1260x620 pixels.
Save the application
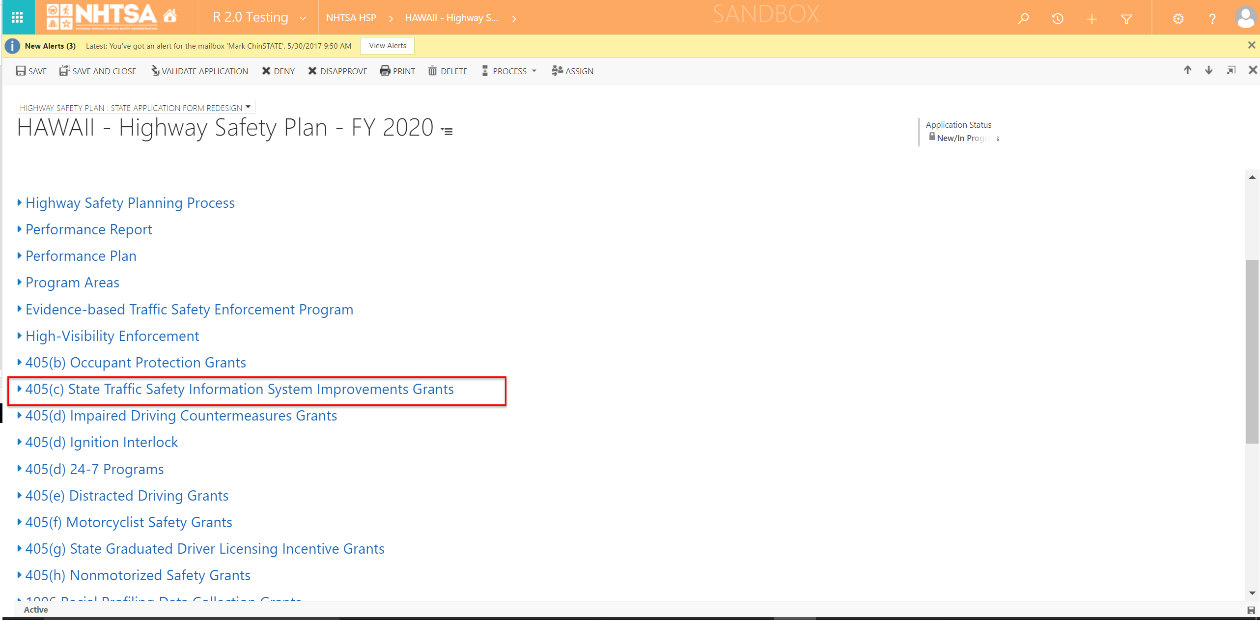pyautogui.click(x=31, y=71)
